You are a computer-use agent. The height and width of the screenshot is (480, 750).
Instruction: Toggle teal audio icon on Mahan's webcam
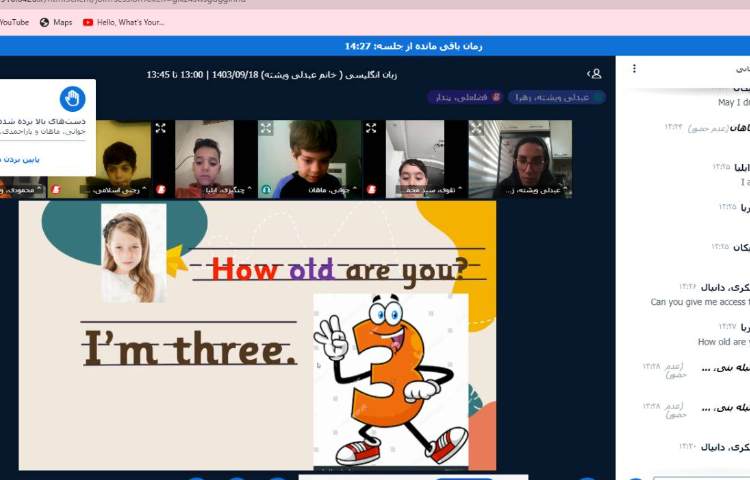coord(267,189)
